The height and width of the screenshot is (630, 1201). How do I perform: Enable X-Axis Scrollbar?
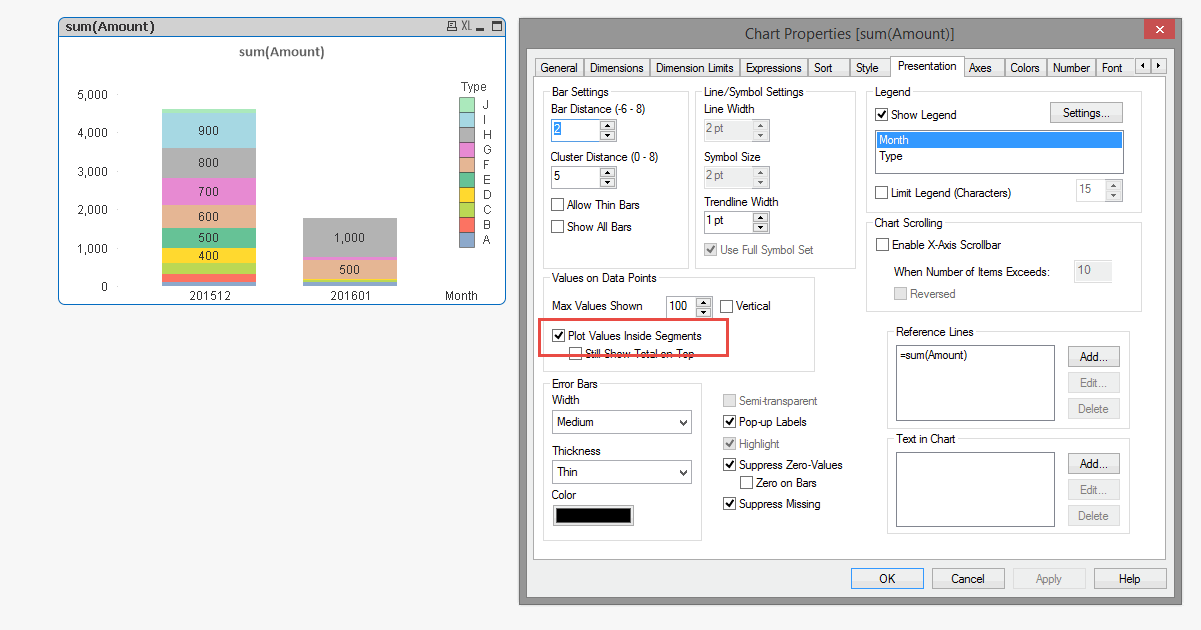[x=882, y=244]
